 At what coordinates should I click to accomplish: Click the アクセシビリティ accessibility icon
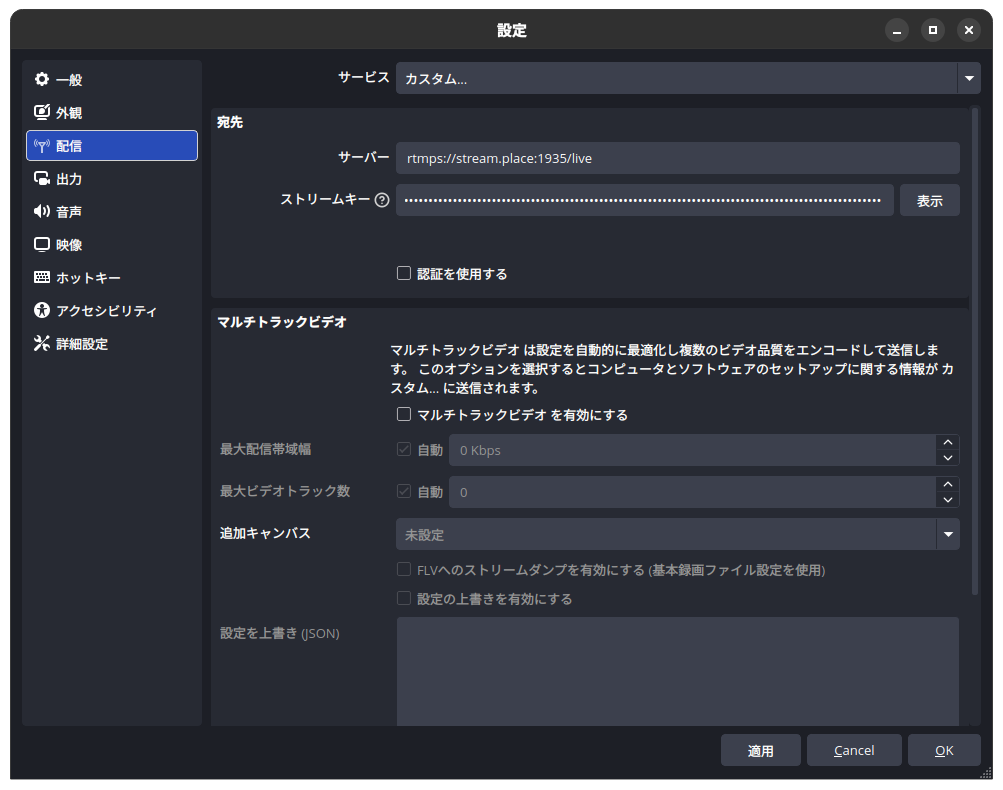coord(41,311)
